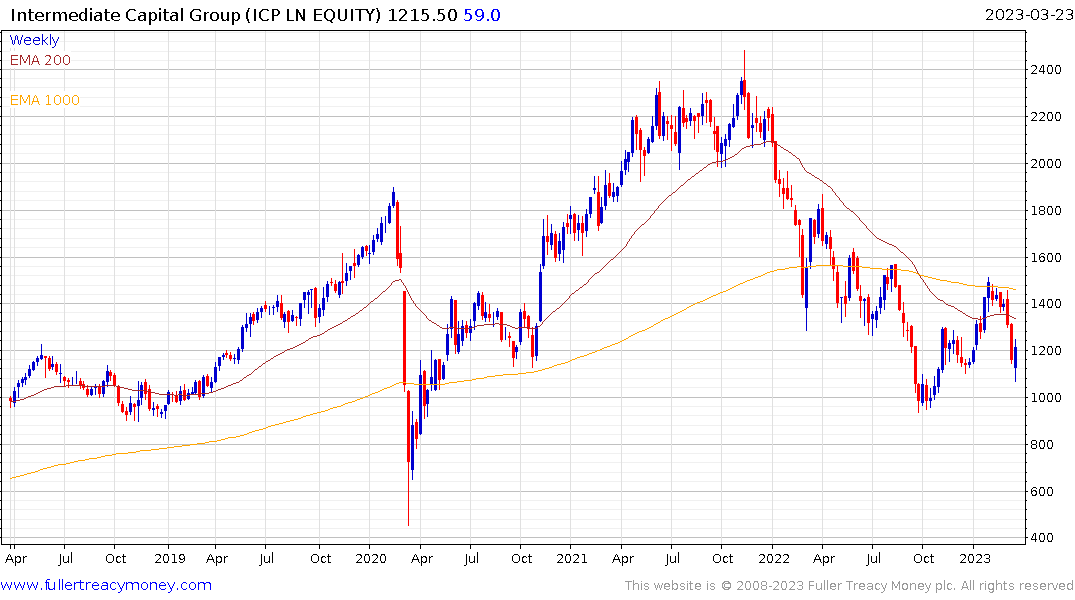The height and width of the screenshot is (600, 1075).
Task: Click the 400 price axis label
Action: [x=1042, y=538]
